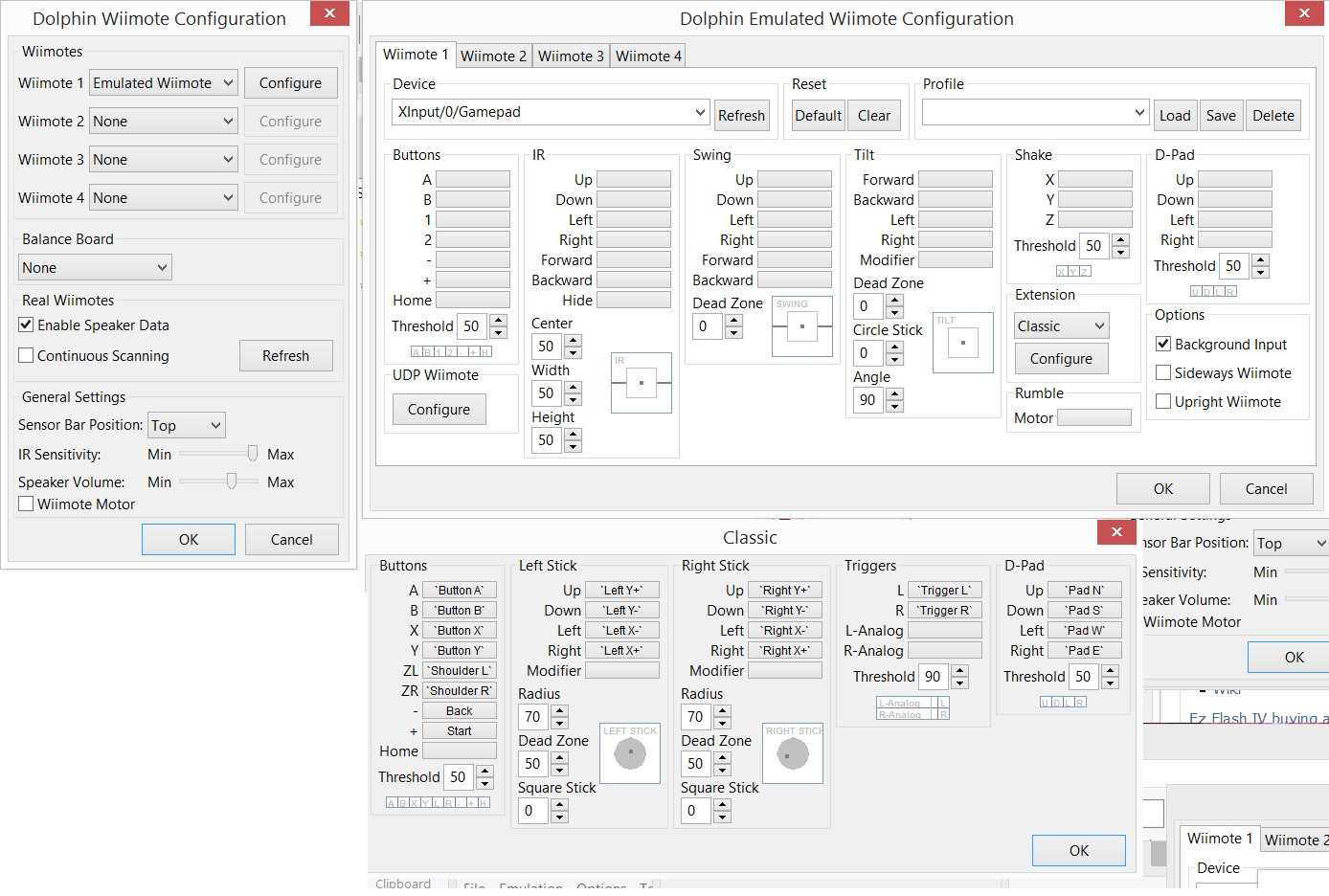The image size is (1329, 896).
Task: Toggle the Wiimote Motor checkbox
Action: (26, 504)
